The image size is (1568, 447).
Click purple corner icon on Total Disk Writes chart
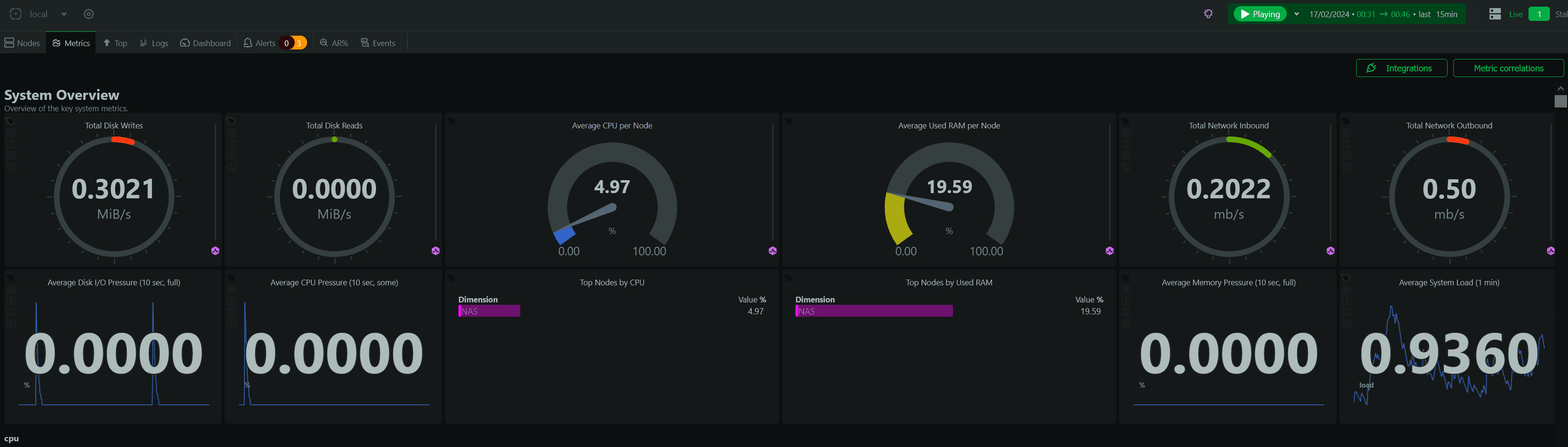coord(215,251)
